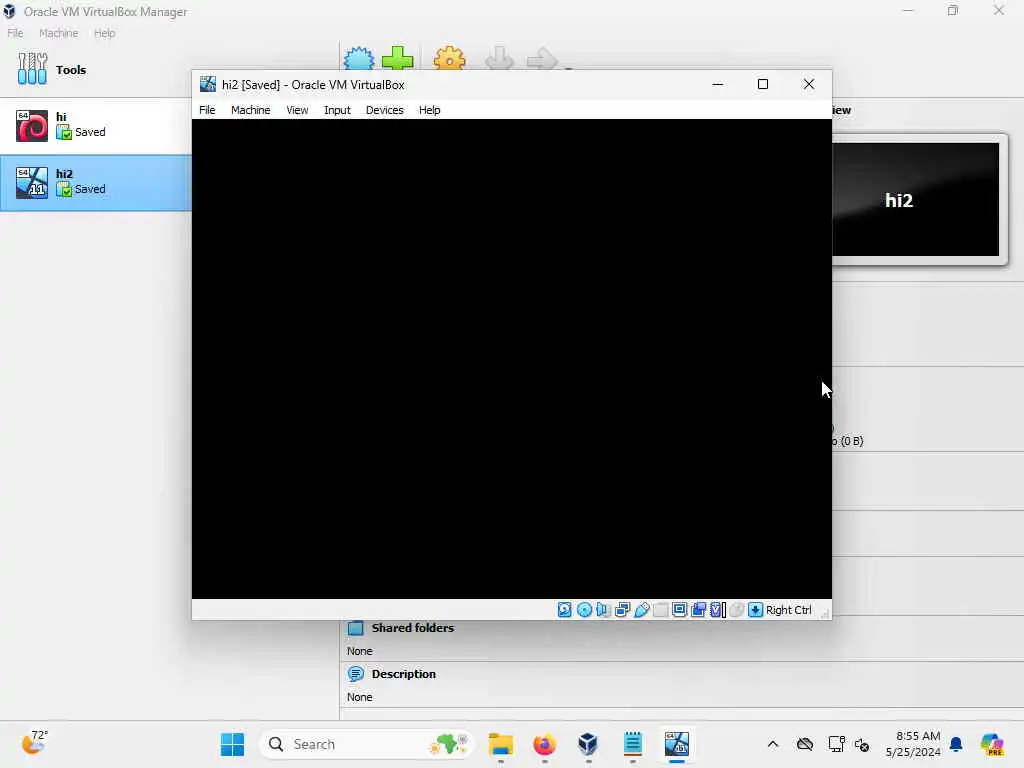
Task: Click the hard disk activity indicator in status bar
Action: 565,609
